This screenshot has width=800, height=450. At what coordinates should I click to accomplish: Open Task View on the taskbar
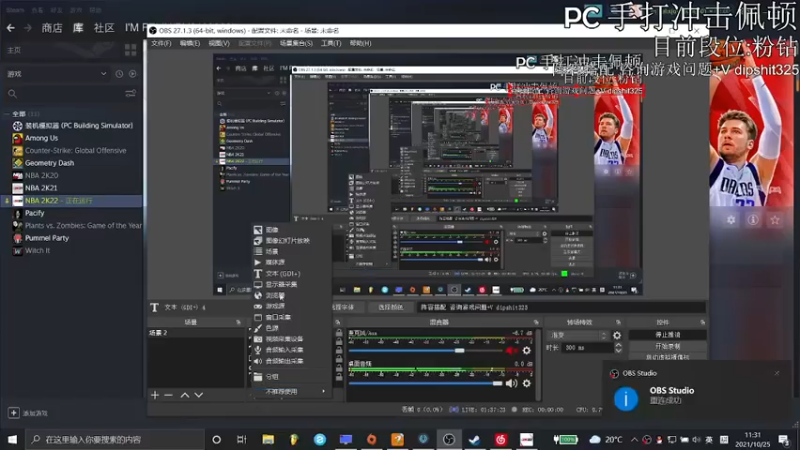pos(242,439)
